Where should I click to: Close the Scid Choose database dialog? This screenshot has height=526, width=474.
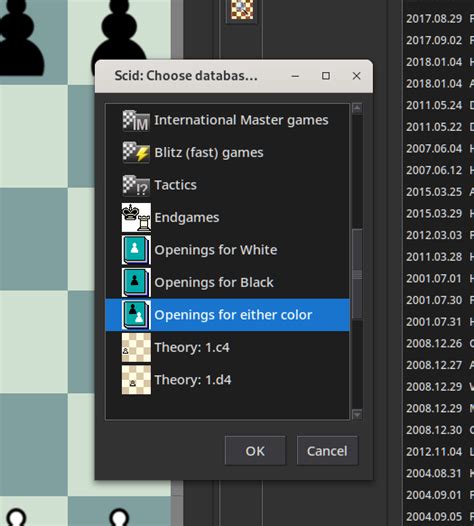coord(357,76)
